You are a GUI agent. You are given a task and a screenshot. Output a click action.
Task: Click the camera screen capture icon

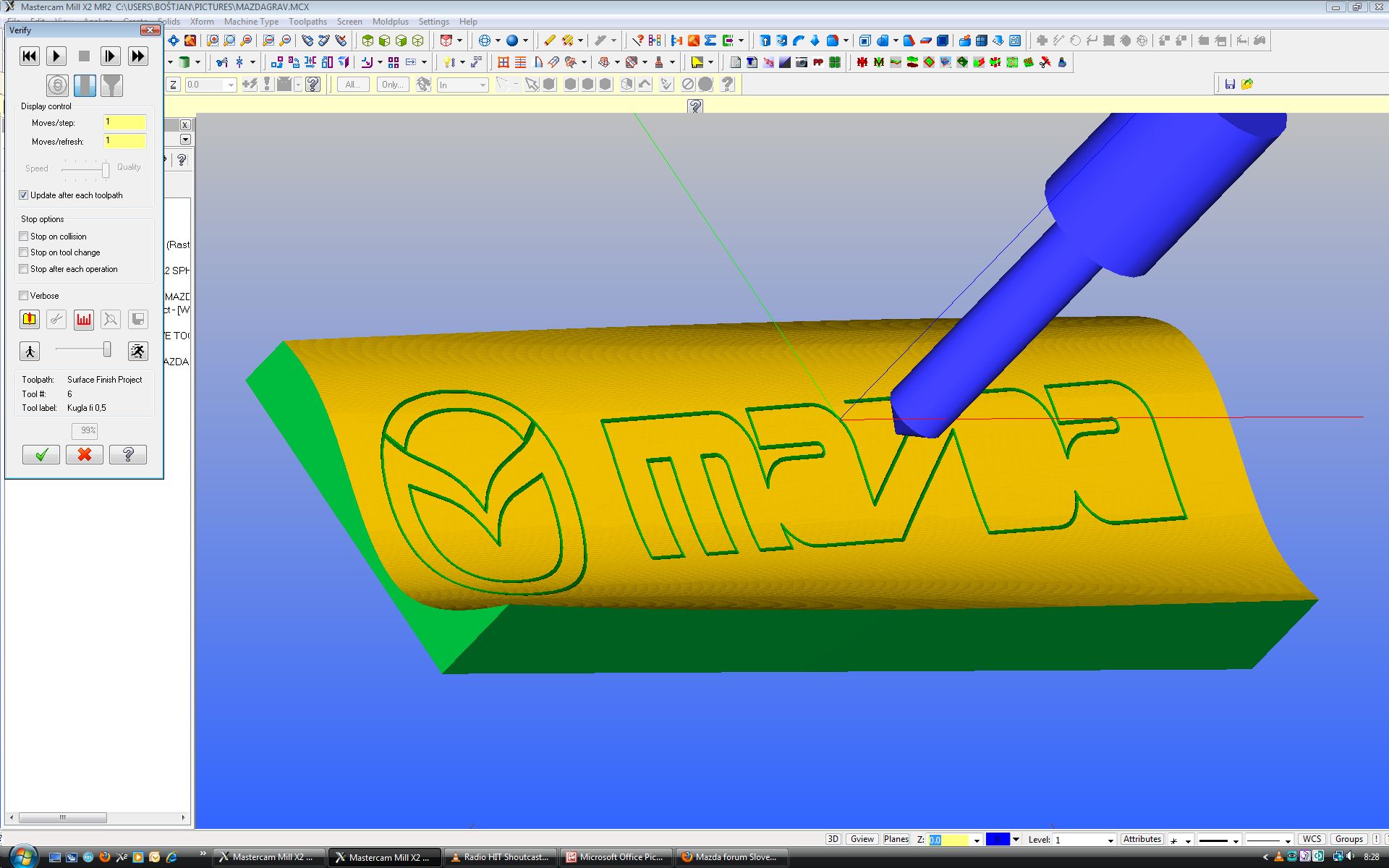[x=802, y=62]
